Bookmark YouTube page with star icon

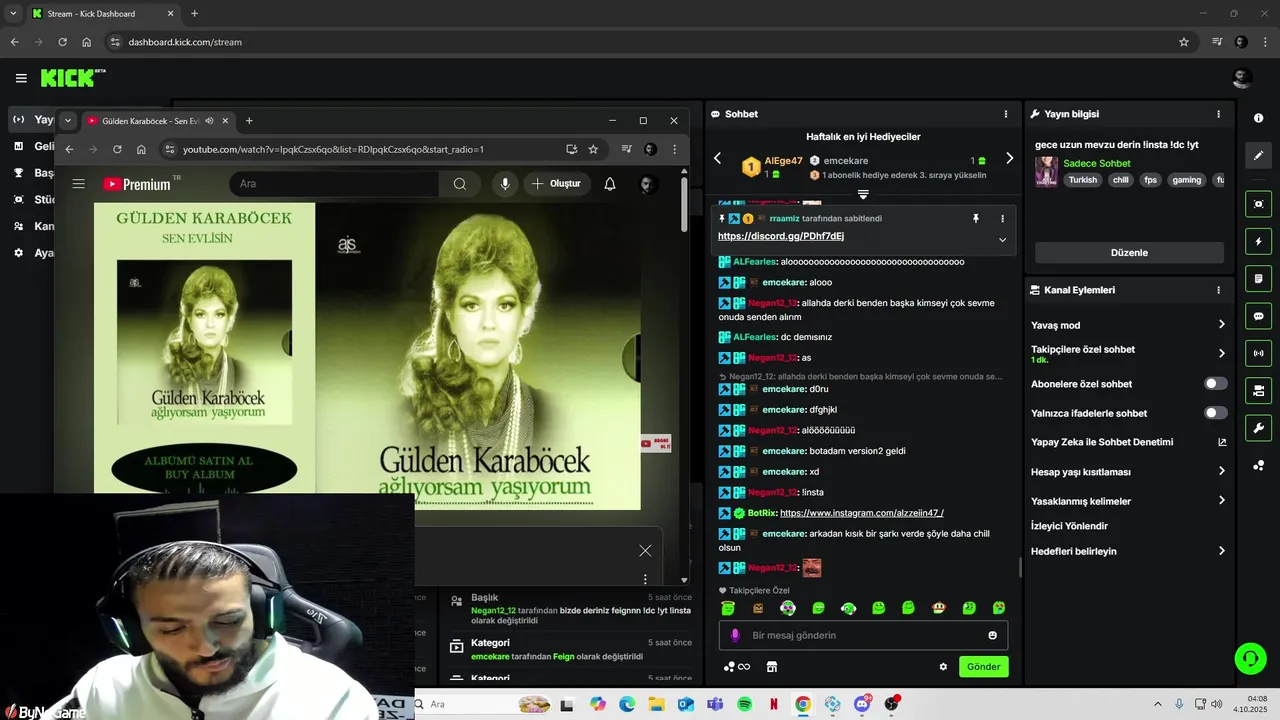point(593,149)
